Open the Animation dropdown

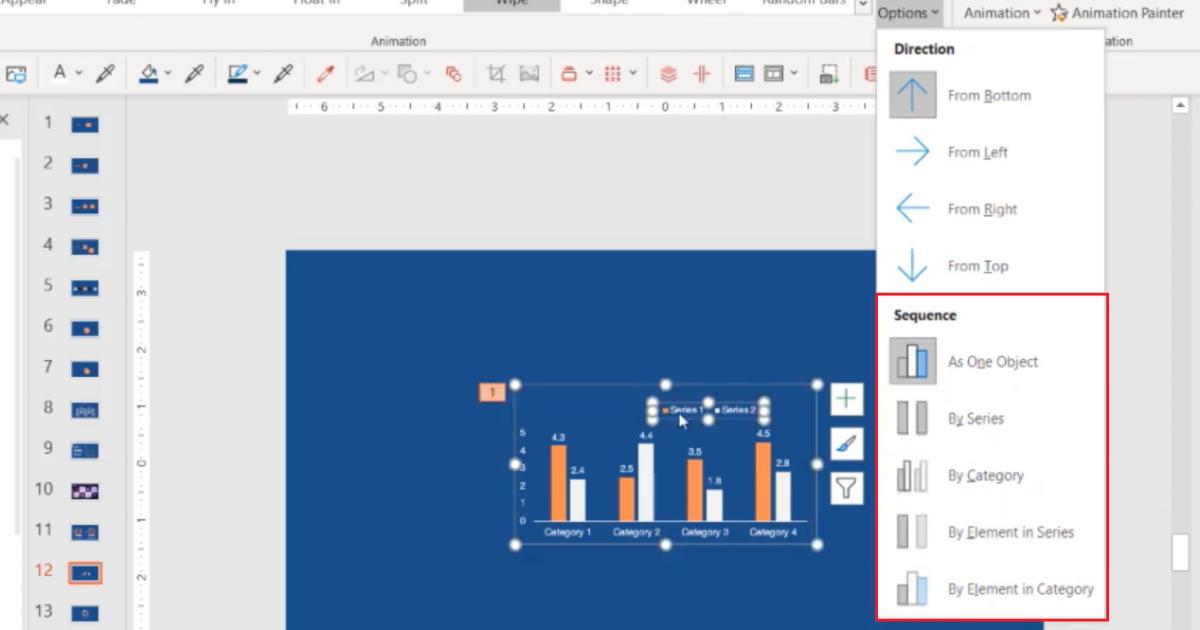pyautogui.click(x=1000, y=13)
